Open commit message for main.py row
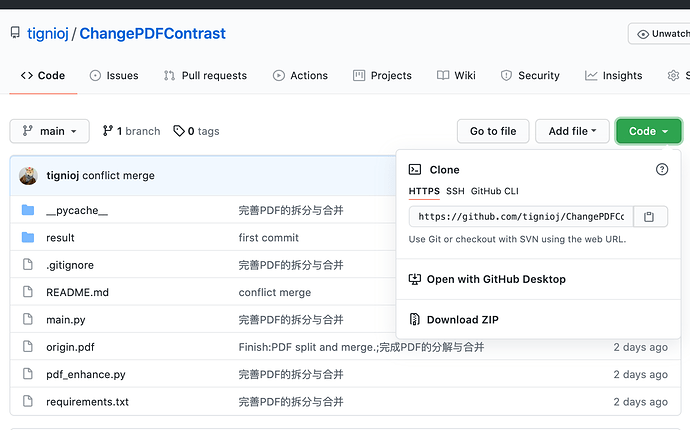Viewport: 690px width, 430px height. [x=291, y=320]
